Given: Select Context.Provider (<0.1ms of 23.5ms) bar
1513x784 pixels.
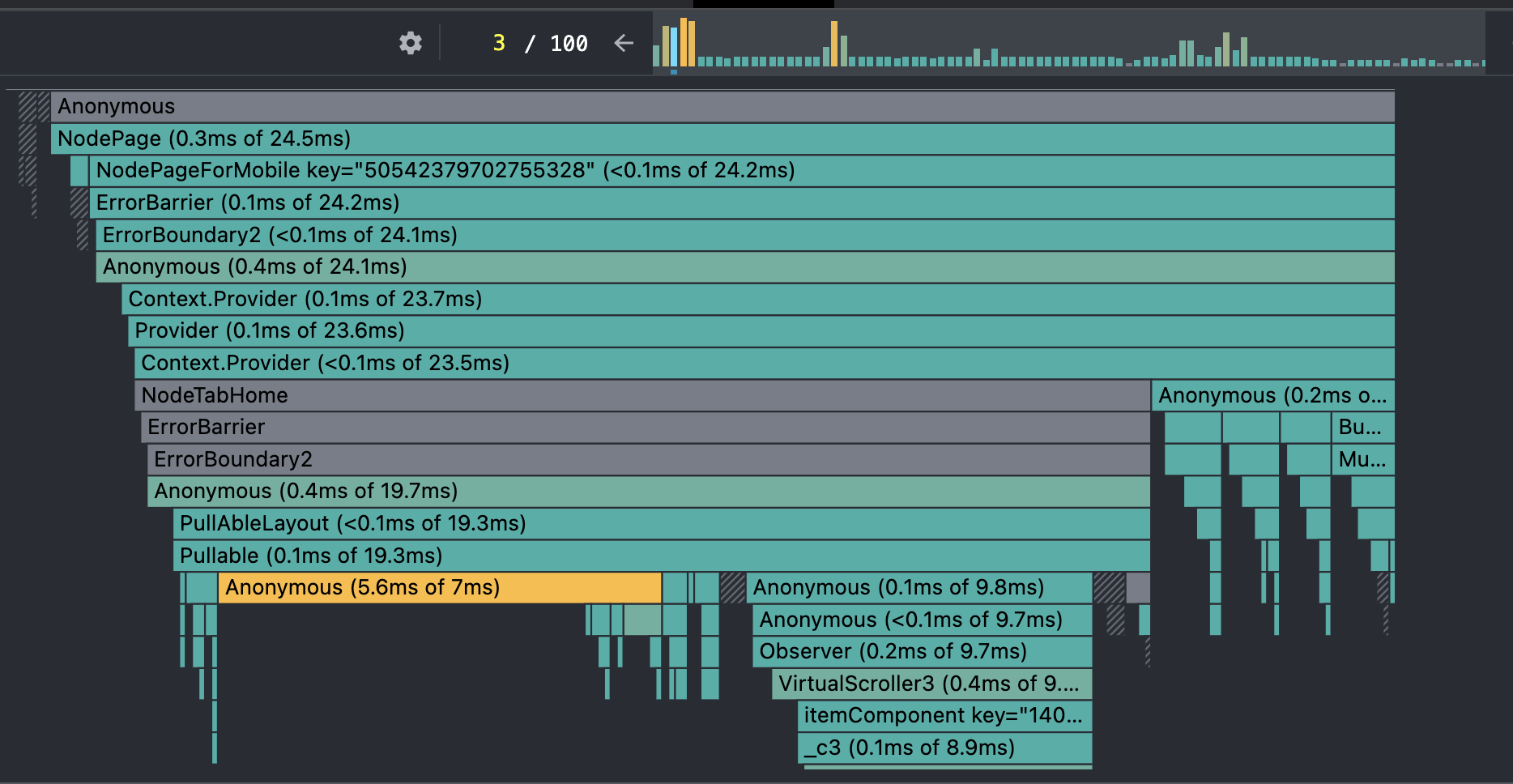Looking at the screenshot, I should (765, 363).
